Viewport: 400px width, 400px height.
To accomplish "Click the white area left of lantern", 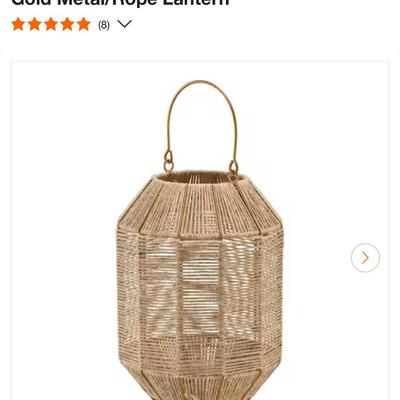I will (x=63, y=233).
